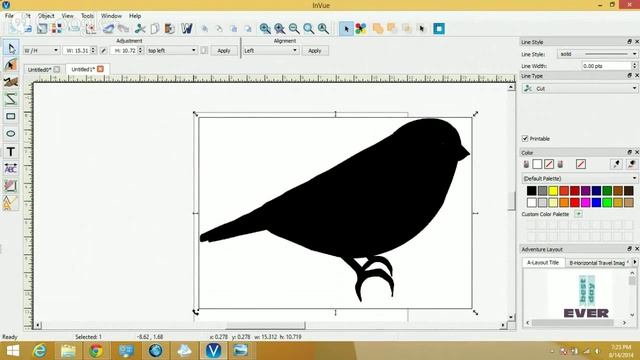The height and width of the screenshot is (360, 640).
Task: Open the (Default Palette) dropdown
Action: coord(580,178)
